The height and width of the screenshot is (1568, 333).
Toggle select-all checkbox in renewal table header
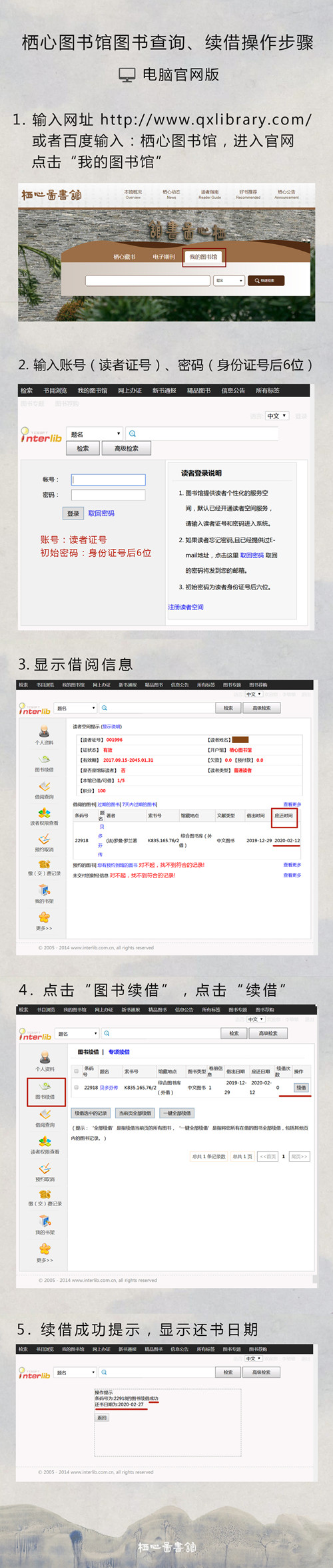[77, 1072]
